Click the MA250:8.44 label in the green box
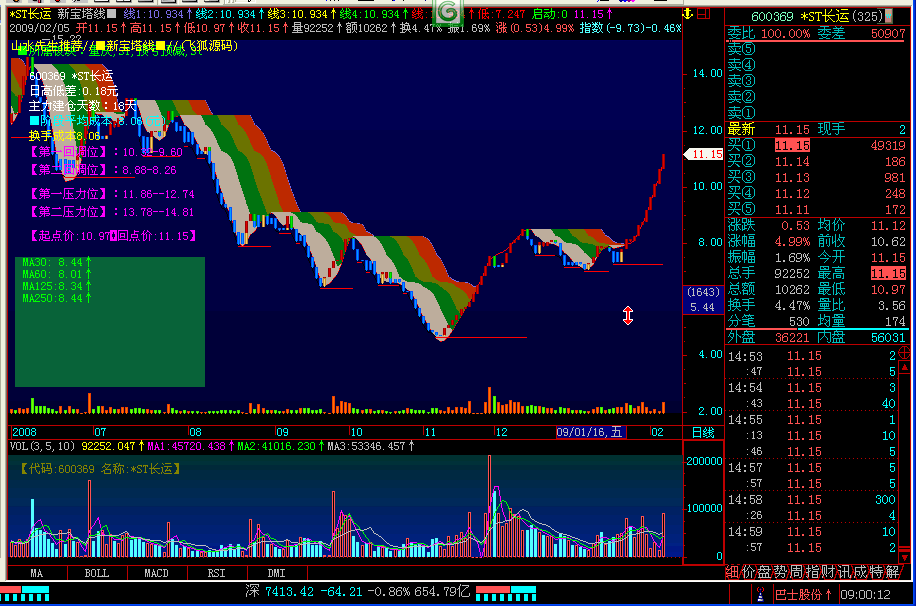Viewport: 916px width, 606px height. [57, 298]
